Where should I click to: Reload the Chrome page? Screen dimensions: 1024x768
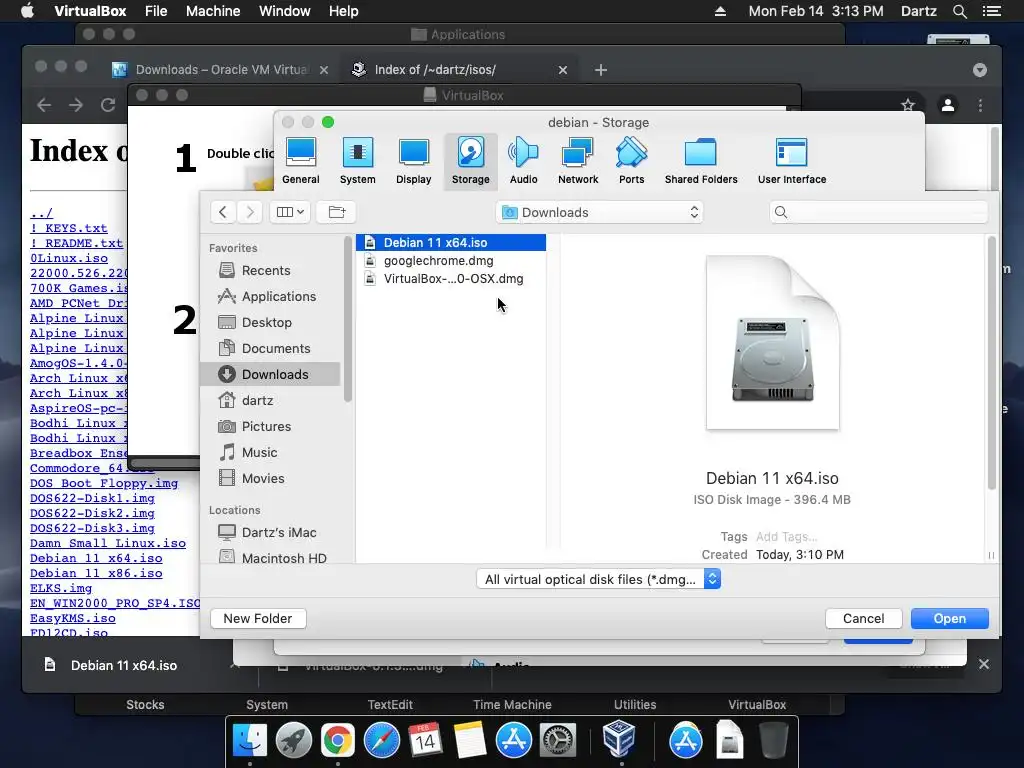point(108,105)
